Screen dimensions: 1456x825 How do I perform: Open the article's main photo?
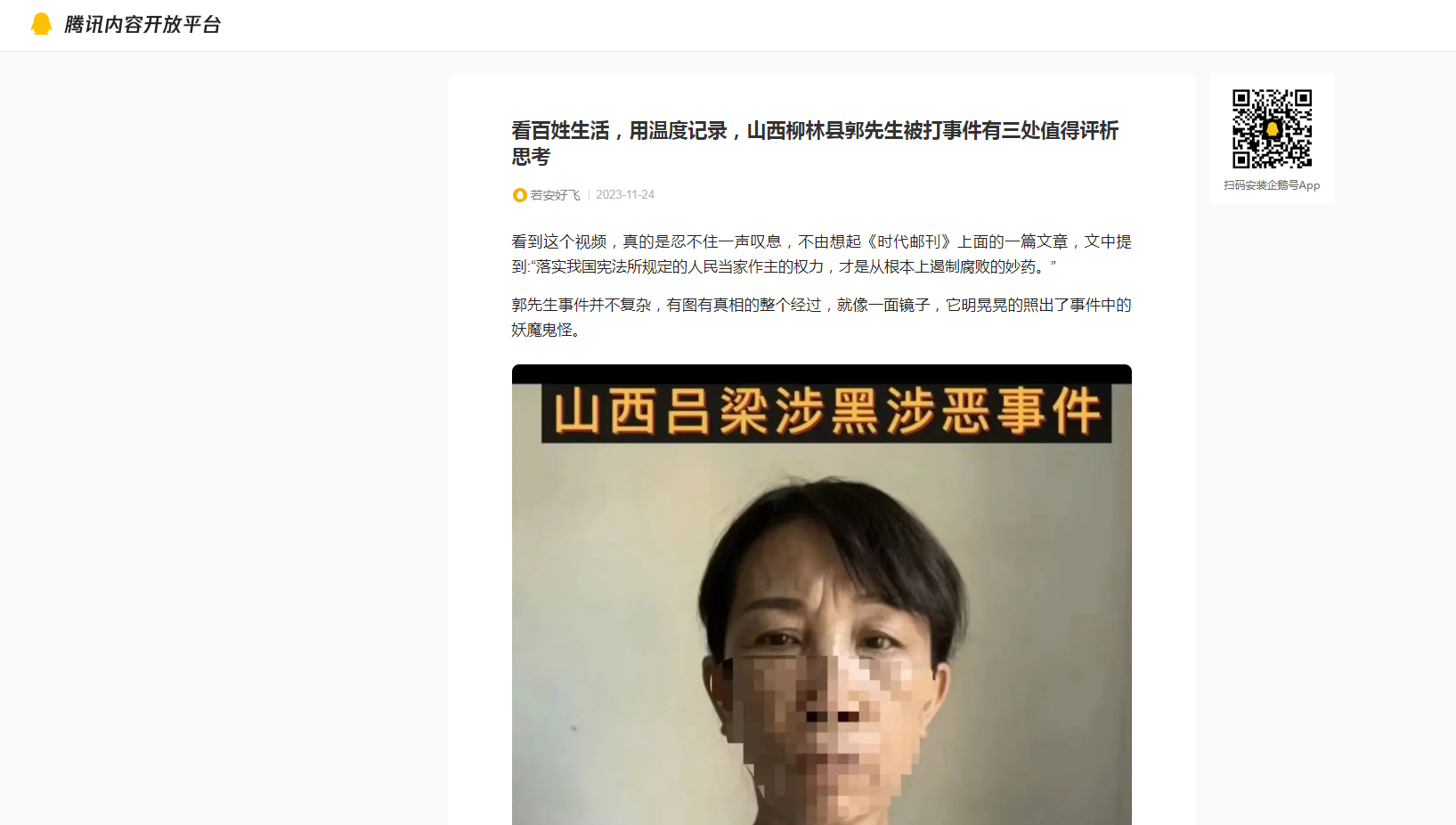[822, 594]
